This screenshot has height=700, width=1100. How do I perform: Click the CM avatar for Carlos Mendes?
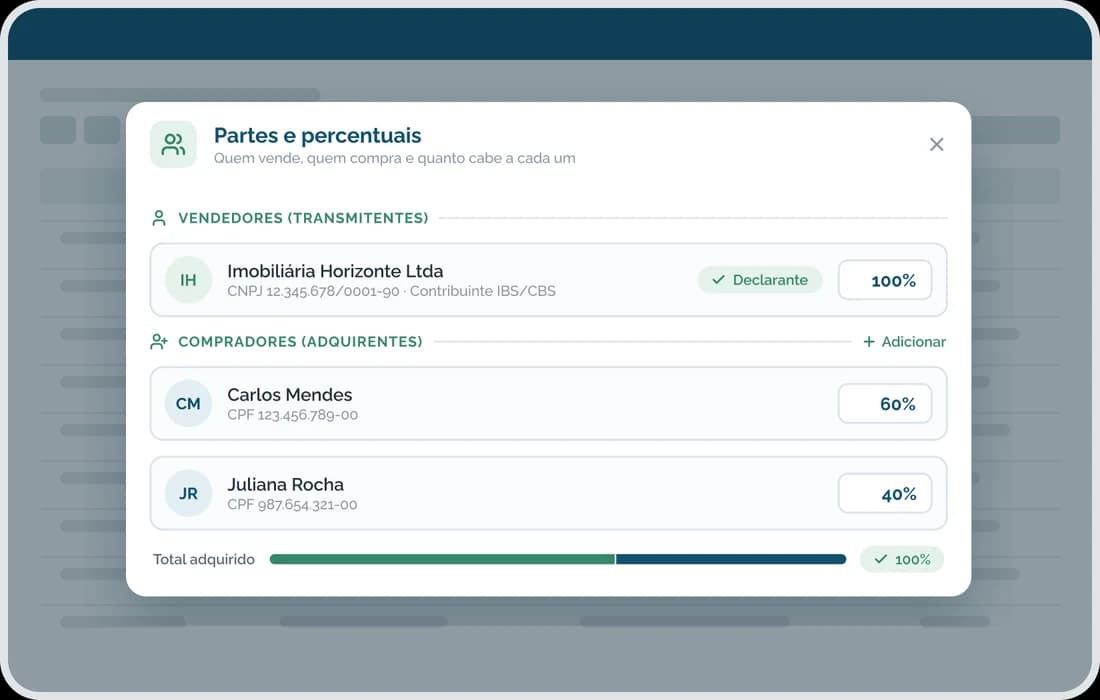point(188,403)
